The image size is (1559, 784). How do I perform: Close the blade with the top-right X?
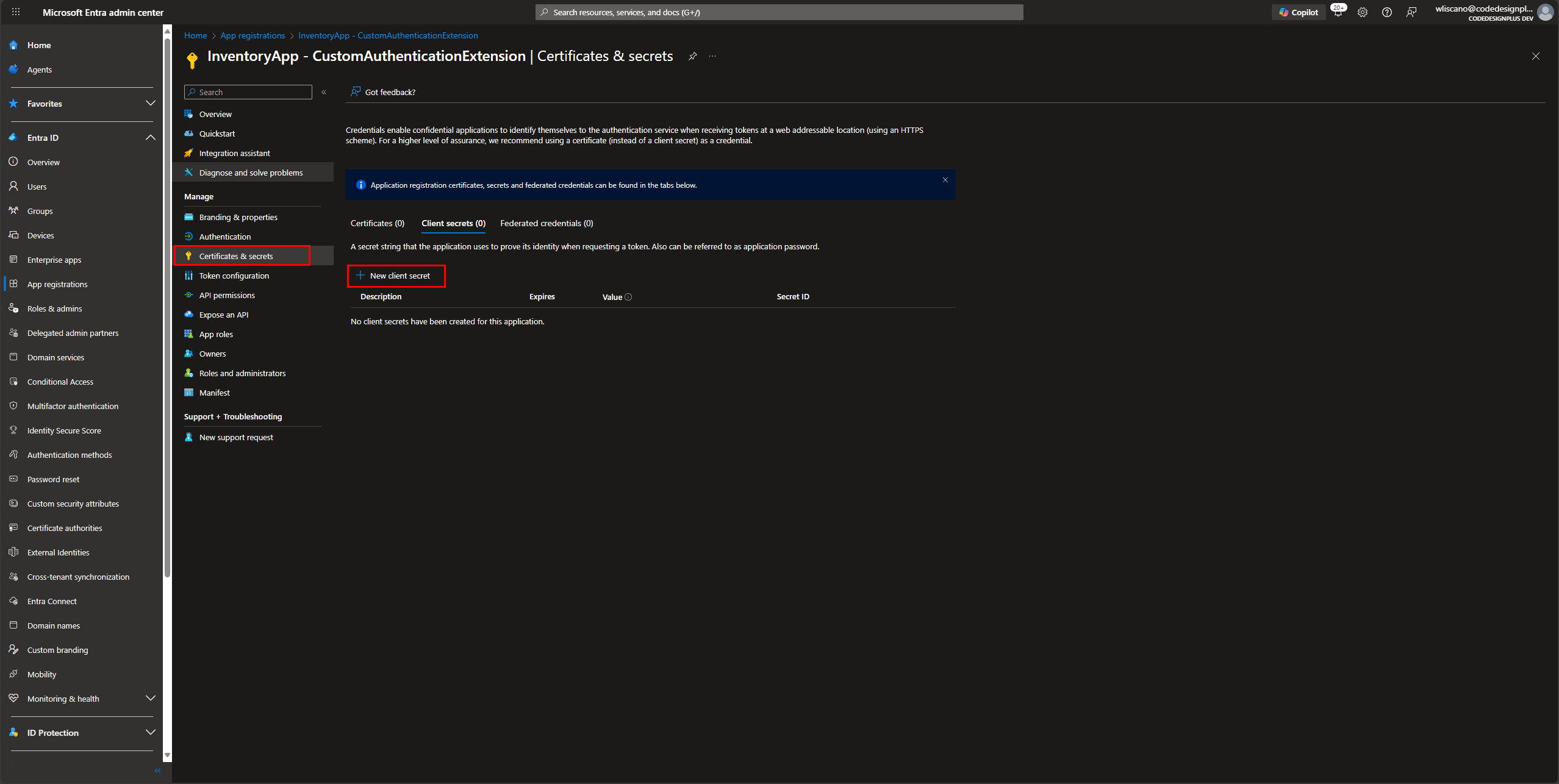pos(1536,56)
